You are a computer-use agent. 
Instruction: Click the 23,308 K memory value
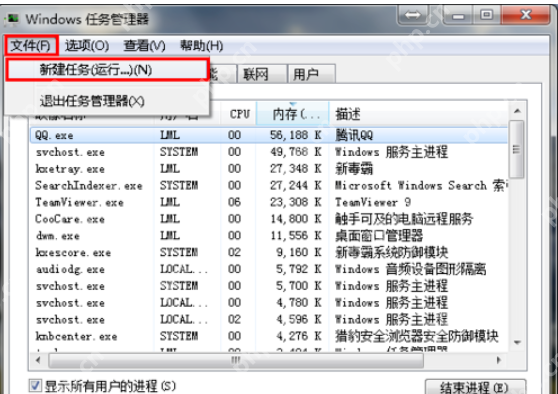pos(296,202)
